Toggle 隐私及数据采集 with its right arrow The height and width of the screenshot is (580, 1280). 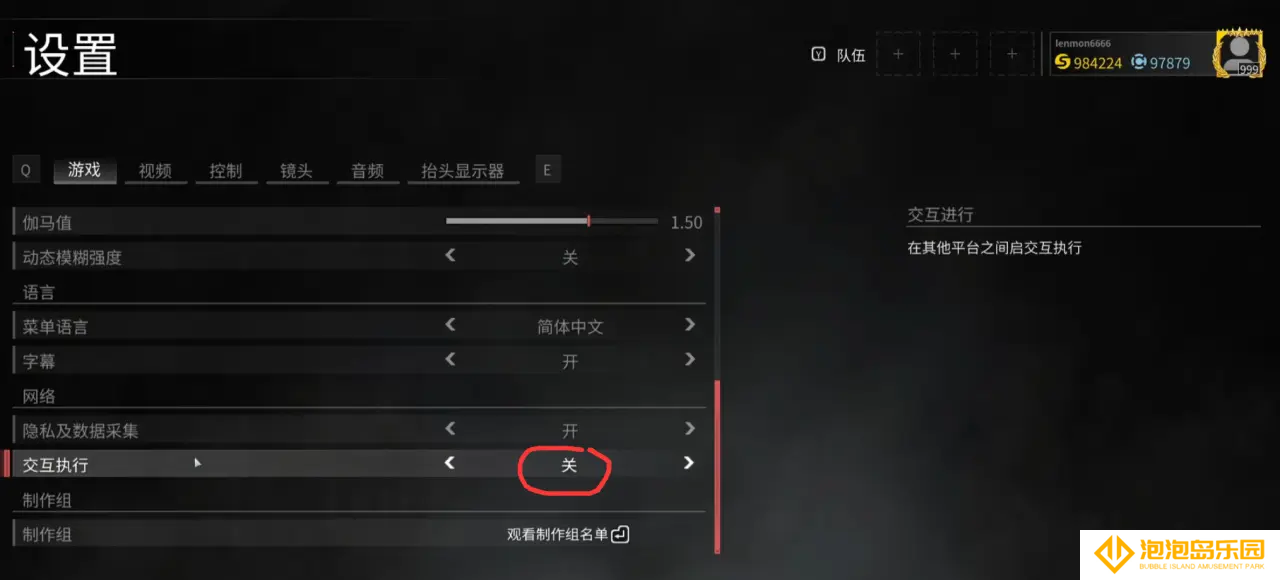click(689, 429)
